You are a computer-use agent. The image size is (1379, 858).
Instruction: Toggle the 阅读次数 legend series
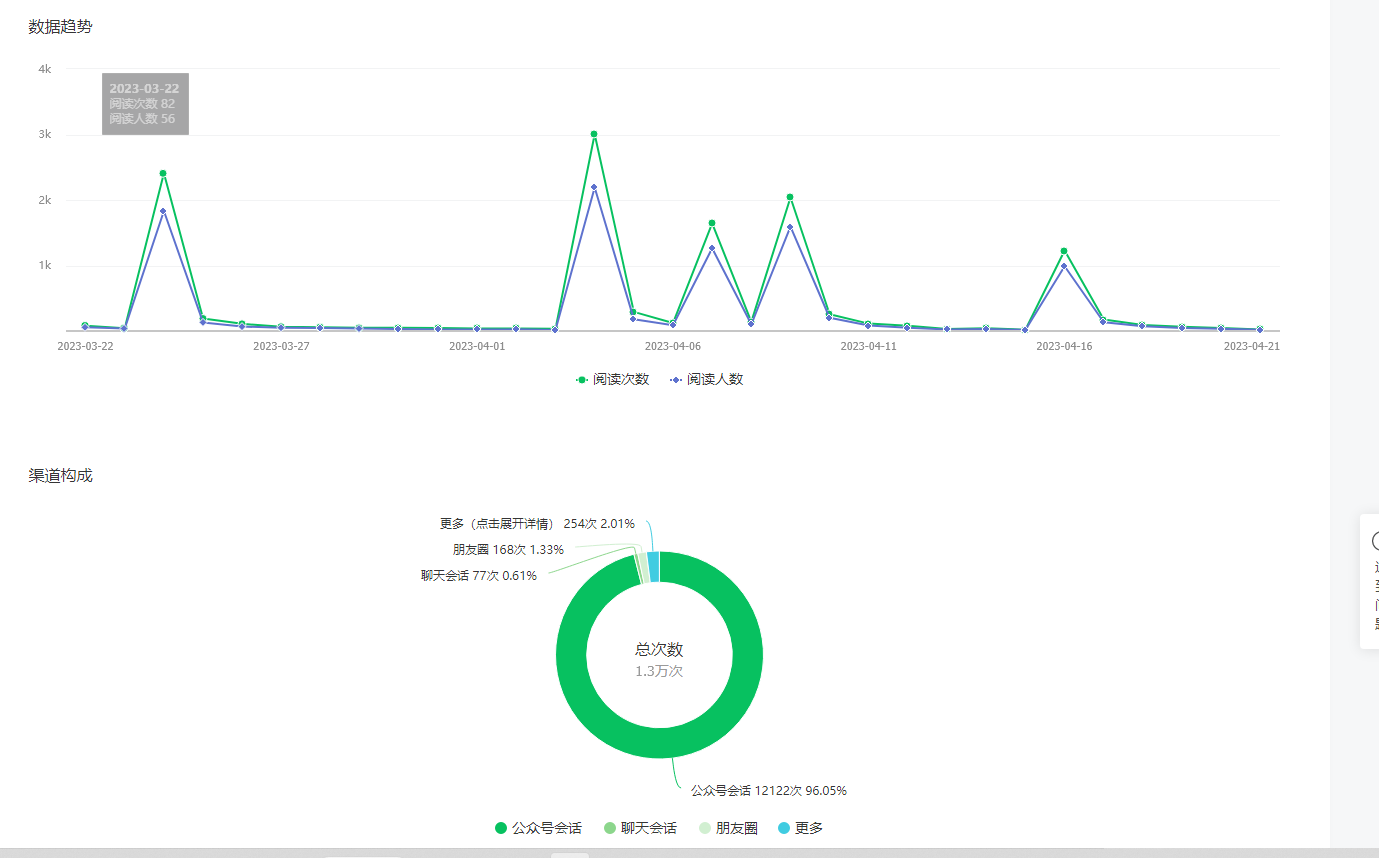click(x=613, y=379)
